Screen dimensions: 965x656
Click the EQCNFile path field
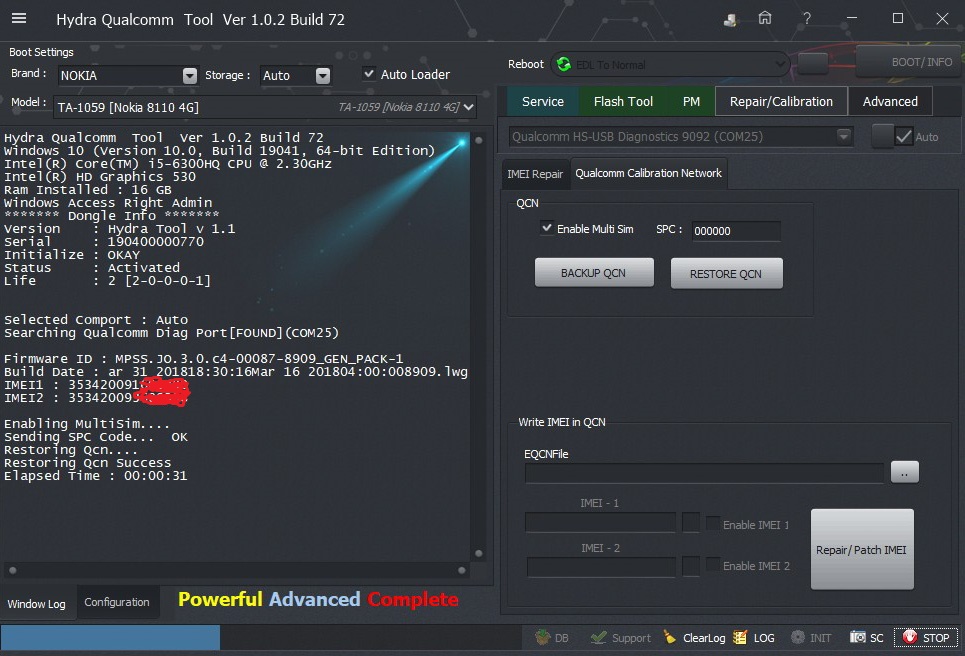[704, 473]
